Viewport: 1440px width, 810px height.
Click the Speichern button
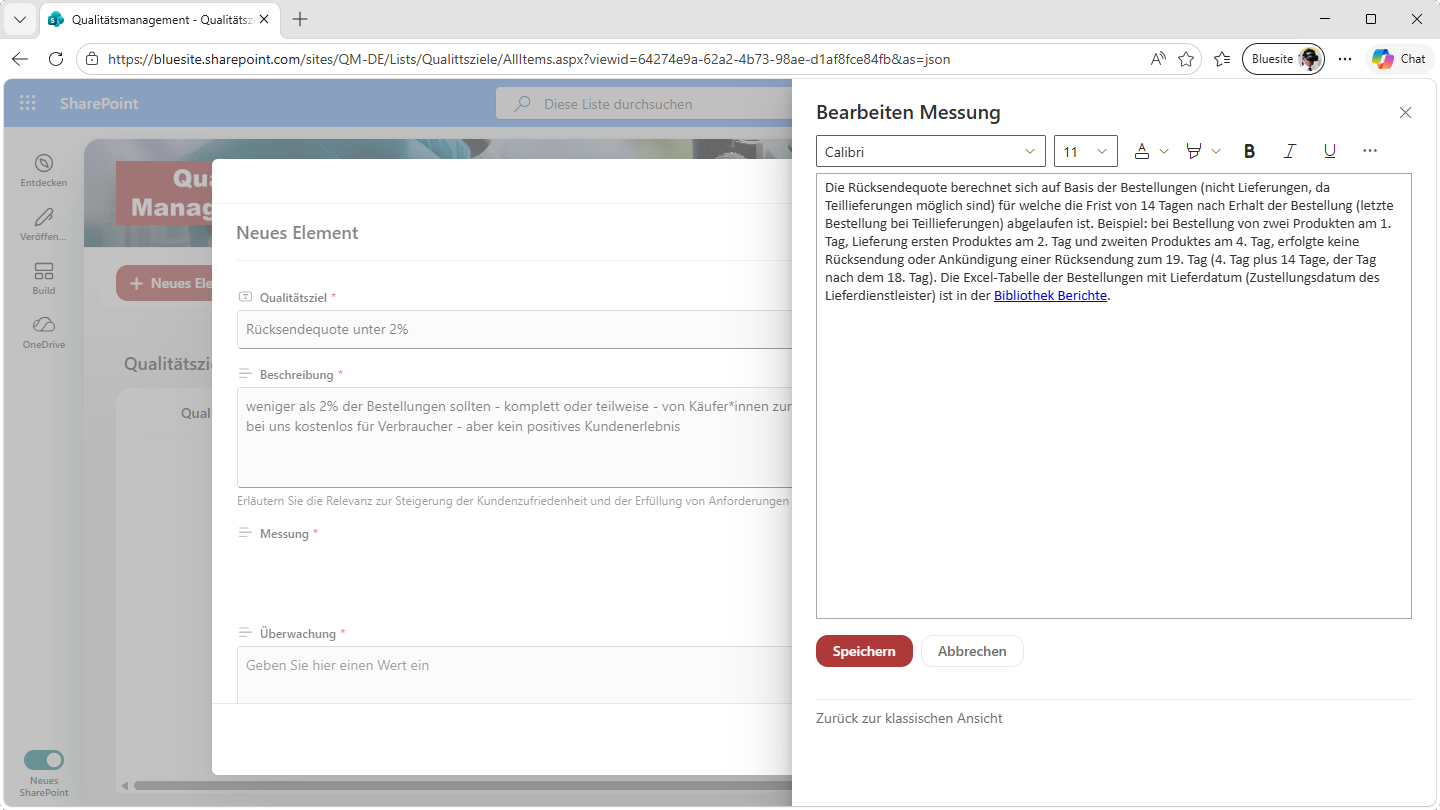[864, 651]
